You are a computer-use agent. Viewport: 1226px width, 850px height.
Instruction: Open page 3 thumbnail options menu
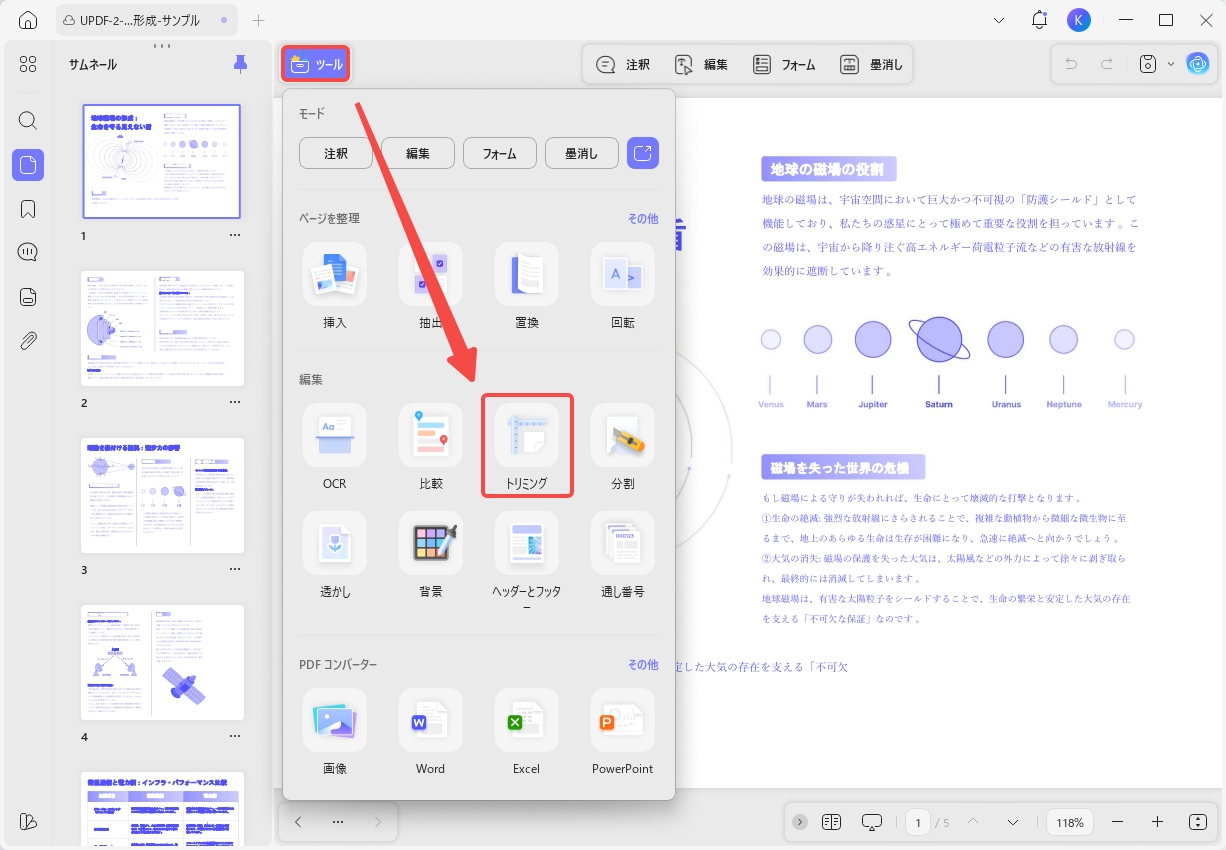coord(235,570)
